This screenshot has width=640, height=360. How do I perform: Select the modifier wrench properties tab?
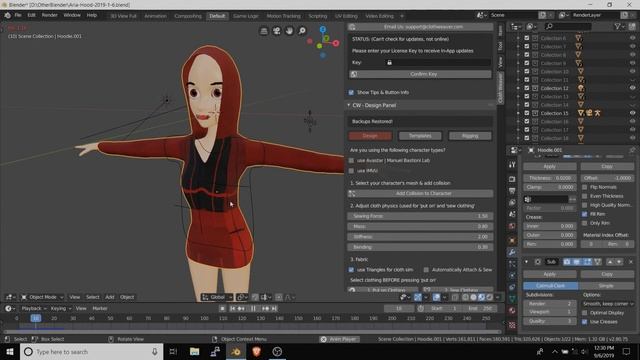[512, 252]
